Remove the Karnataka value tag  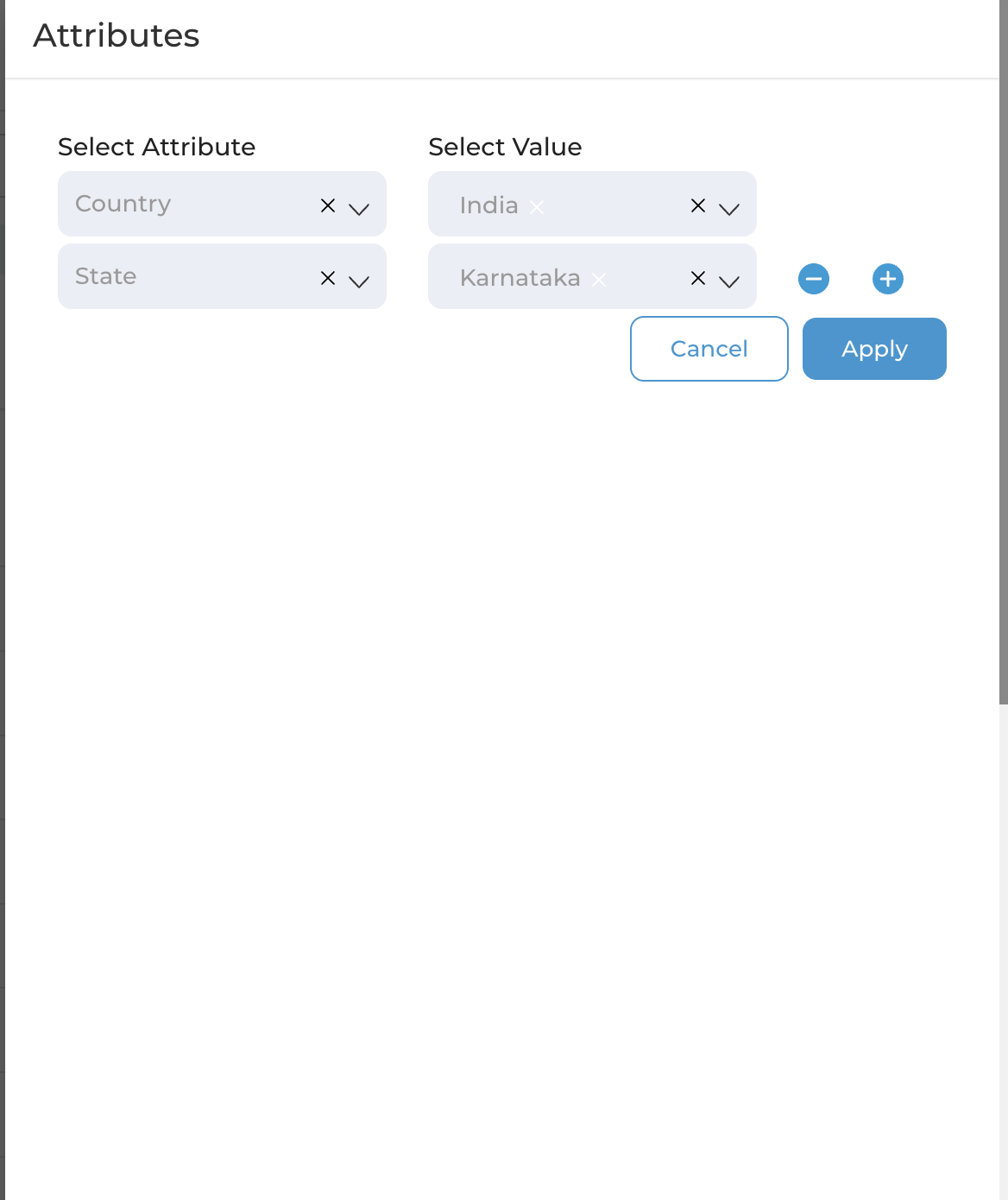pos(599,280)
